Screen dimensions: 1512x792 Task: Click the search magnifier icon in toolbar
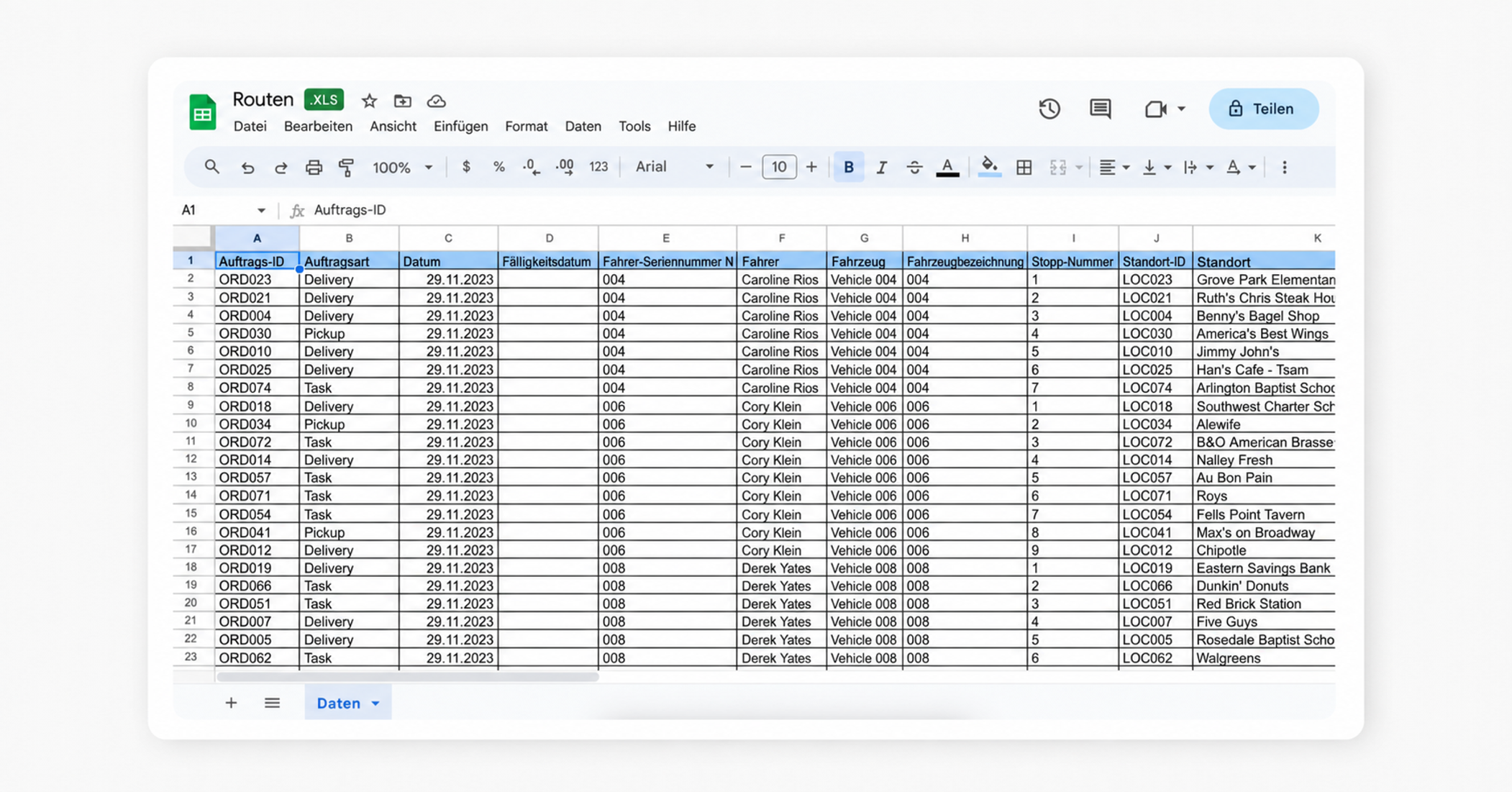click(211, 167)
